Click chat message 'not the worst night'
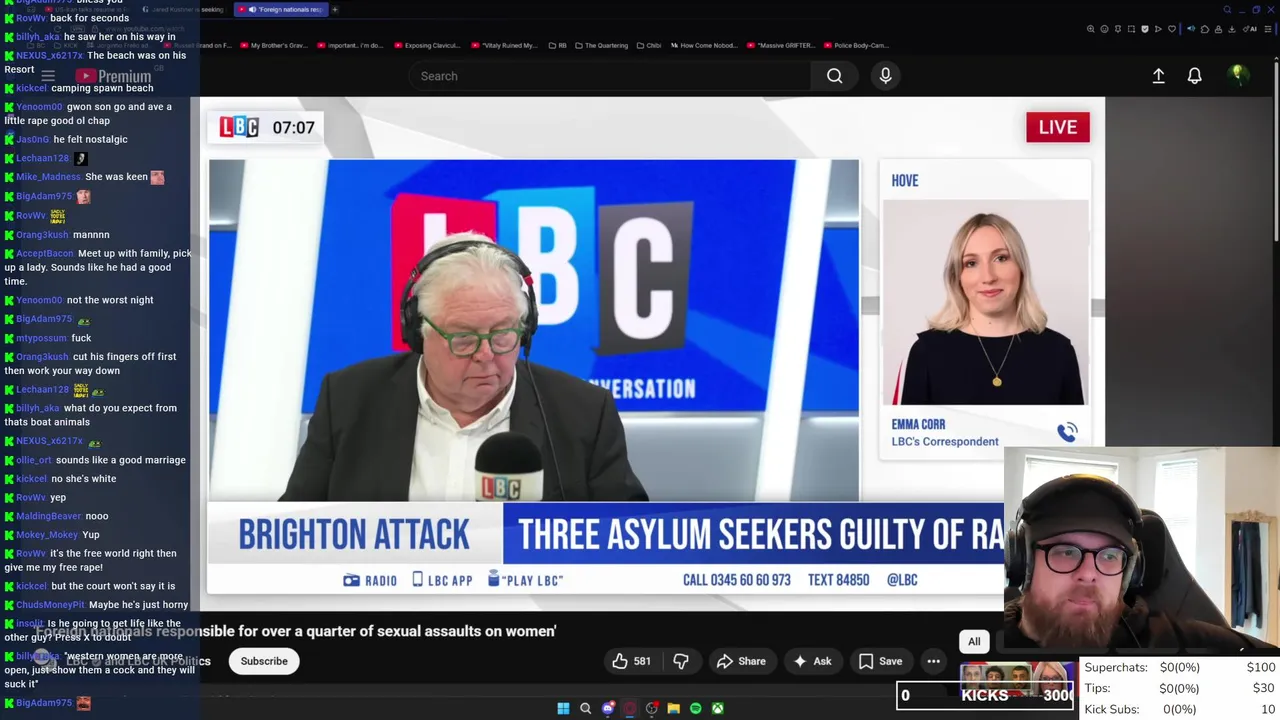The height and width of the screenshot is (720, 1280). tap(110, 300)
